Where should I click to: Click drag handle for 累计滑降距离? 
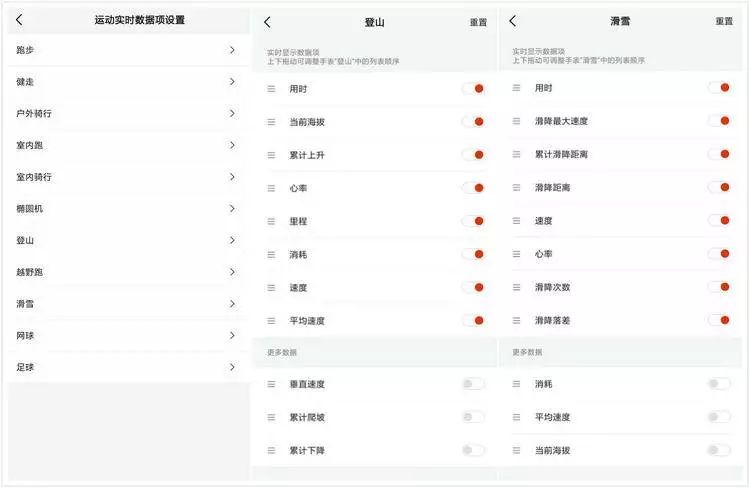click(517, 154)
